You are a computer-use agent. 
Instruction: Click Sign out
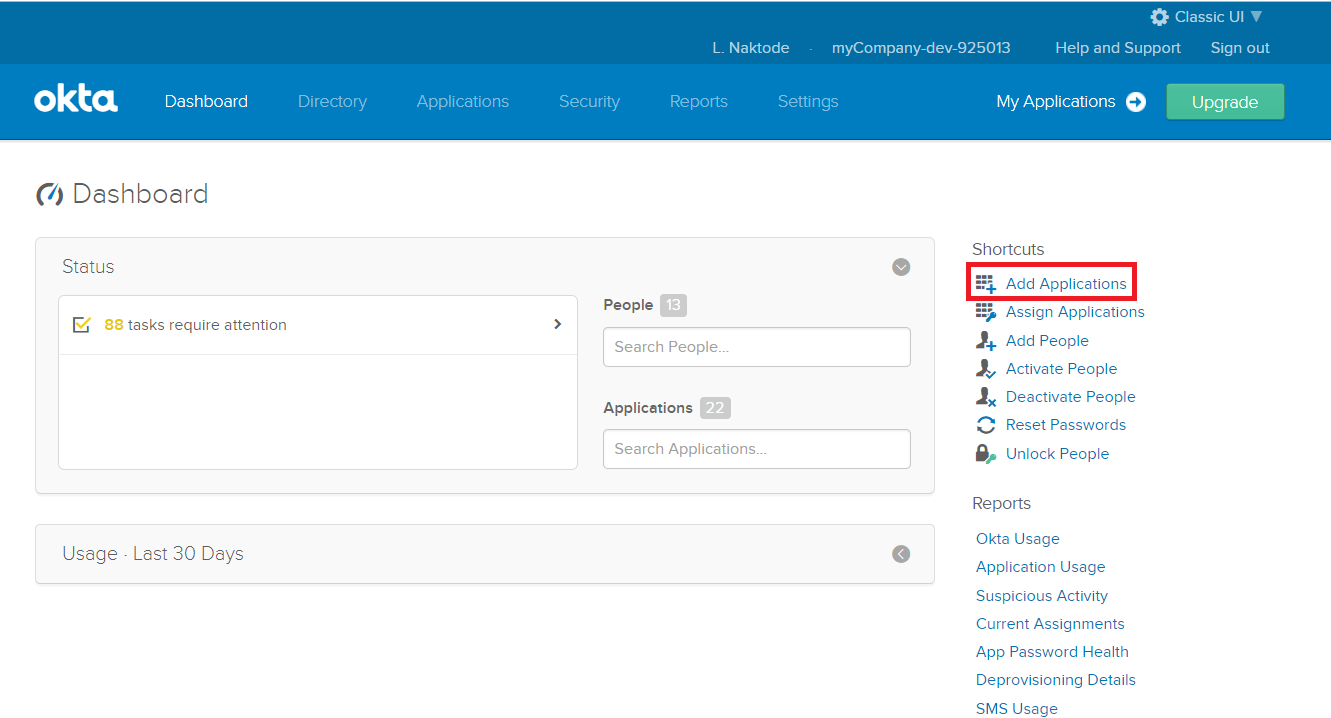[x=1240, y=48]
